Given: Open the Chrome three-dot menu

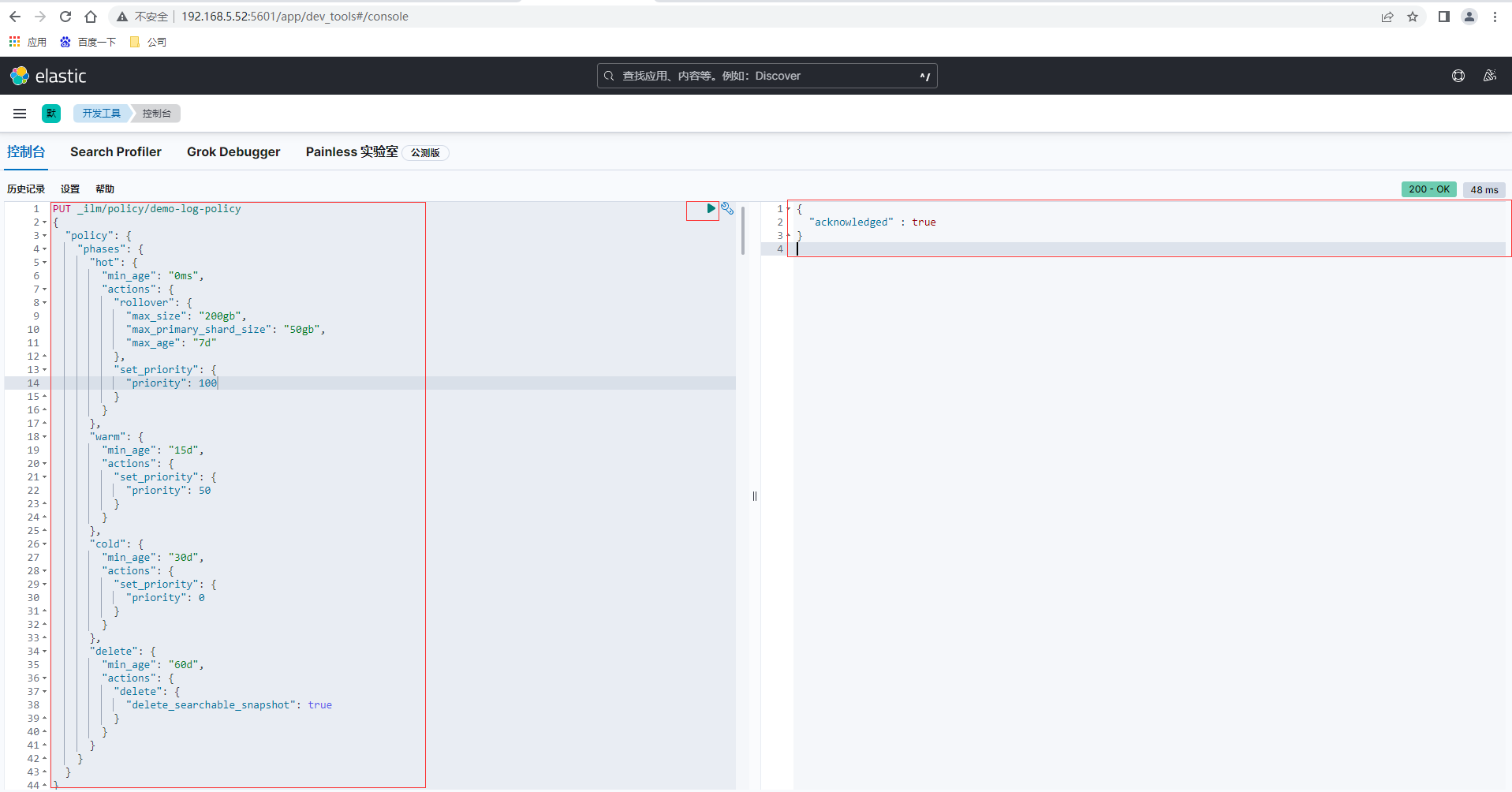Looking at the screenshot, I should pyautogui.click(x=1495, y=17).
